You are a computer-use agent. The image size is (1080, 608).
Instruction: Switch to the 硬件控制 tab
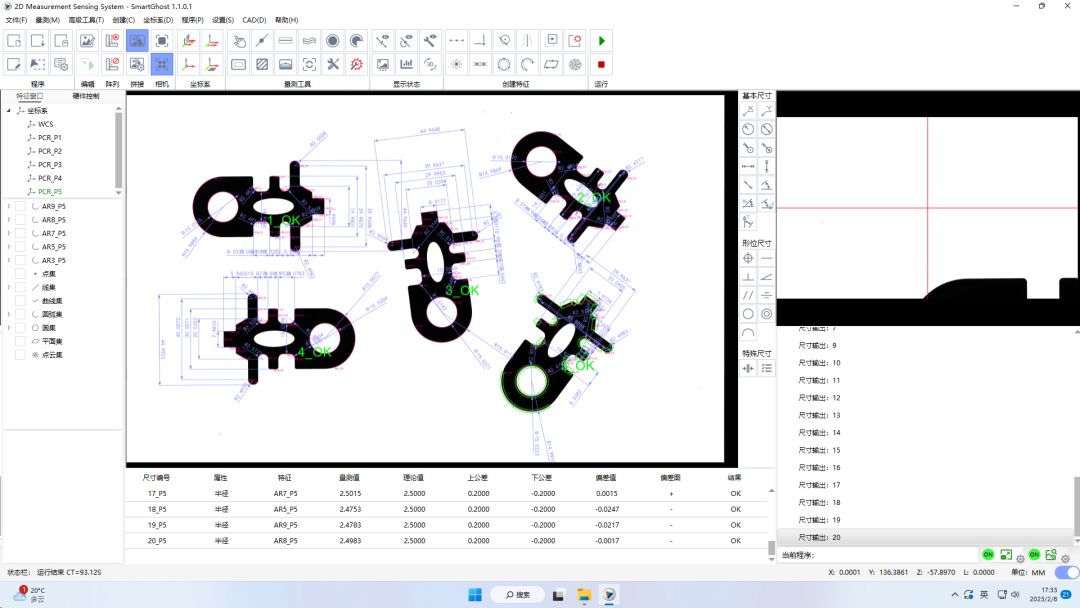tap(86, 97)
